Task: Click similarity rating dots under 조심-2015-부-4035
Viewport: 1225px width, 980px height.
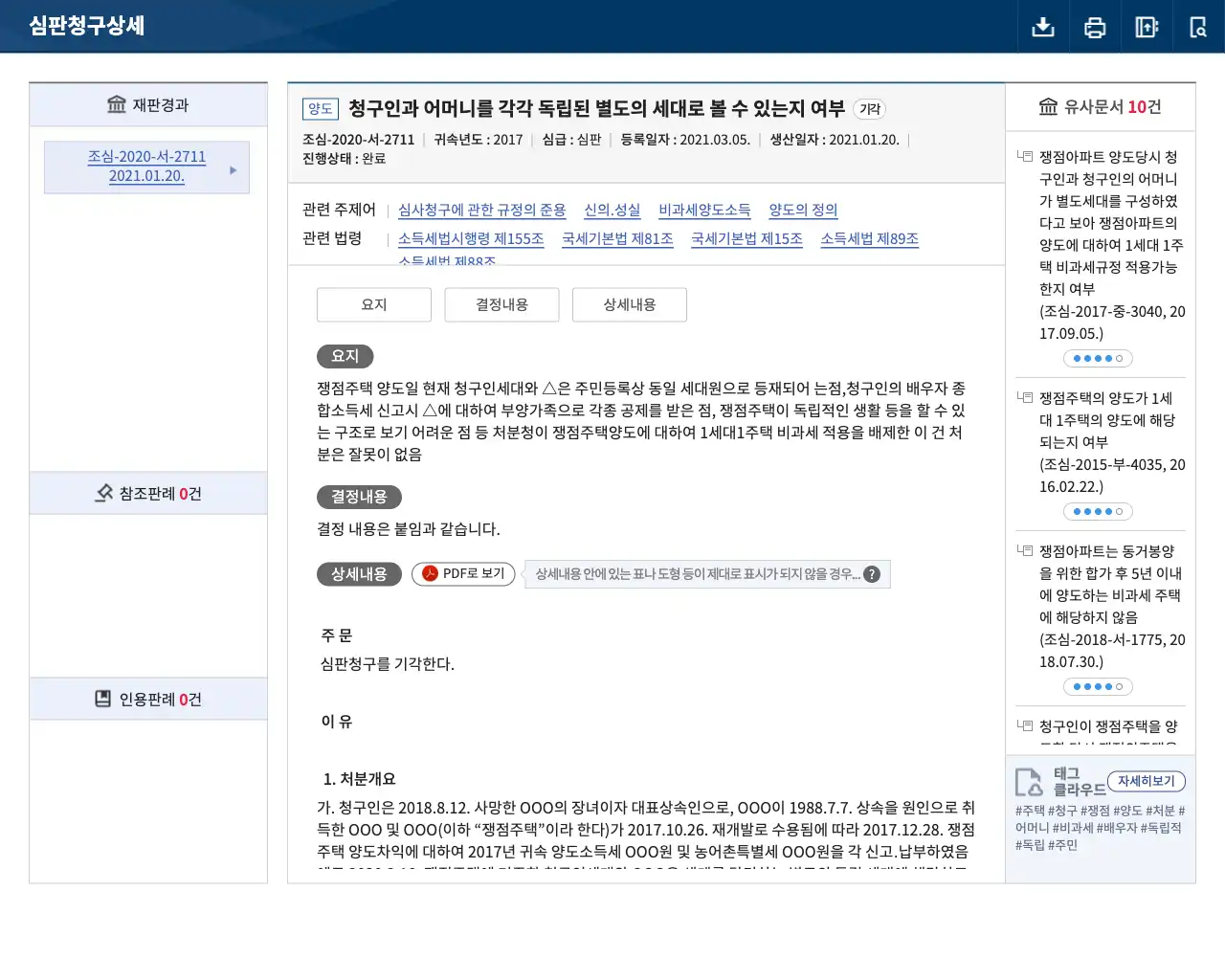Action: click(1098, 512)
